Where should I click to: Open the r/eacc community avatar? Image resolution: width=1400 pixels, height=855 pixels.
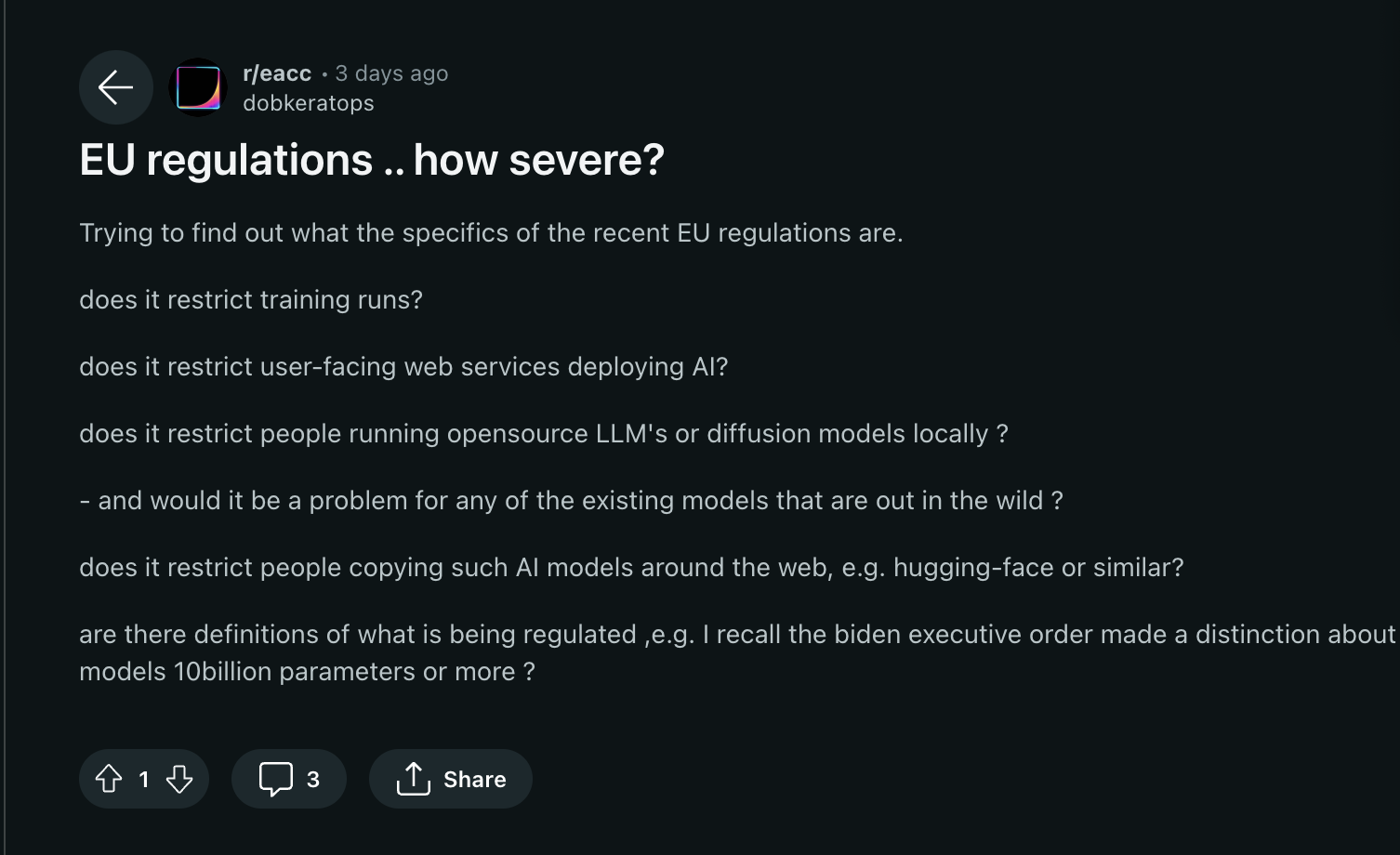point(198,87)
